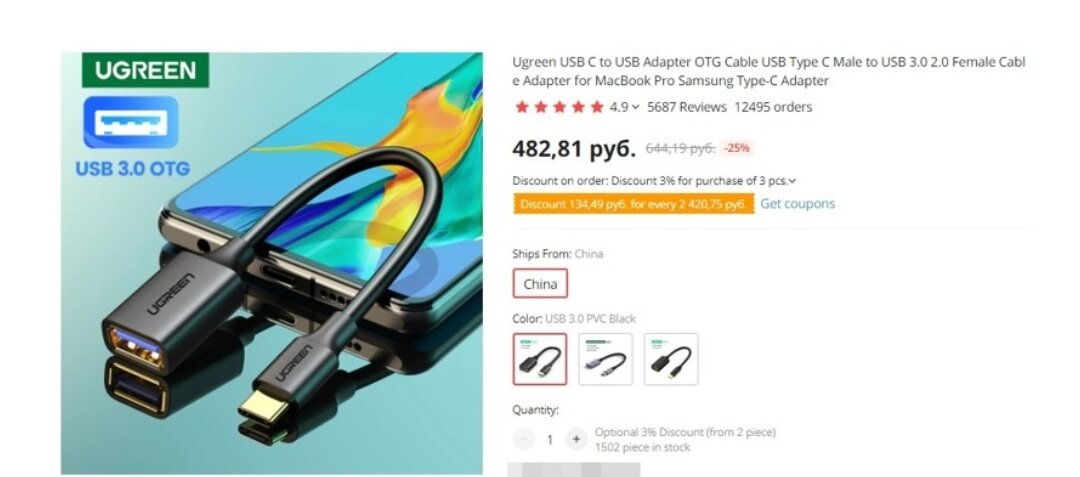Open the main product image
The height and width of the screenshot is (477, 1080).
pos(272,263)
